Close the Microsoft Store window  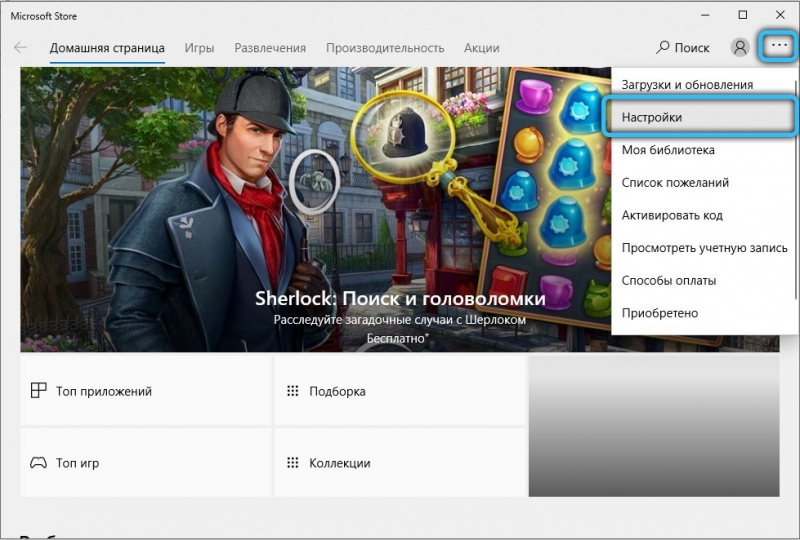click(780, 15)
